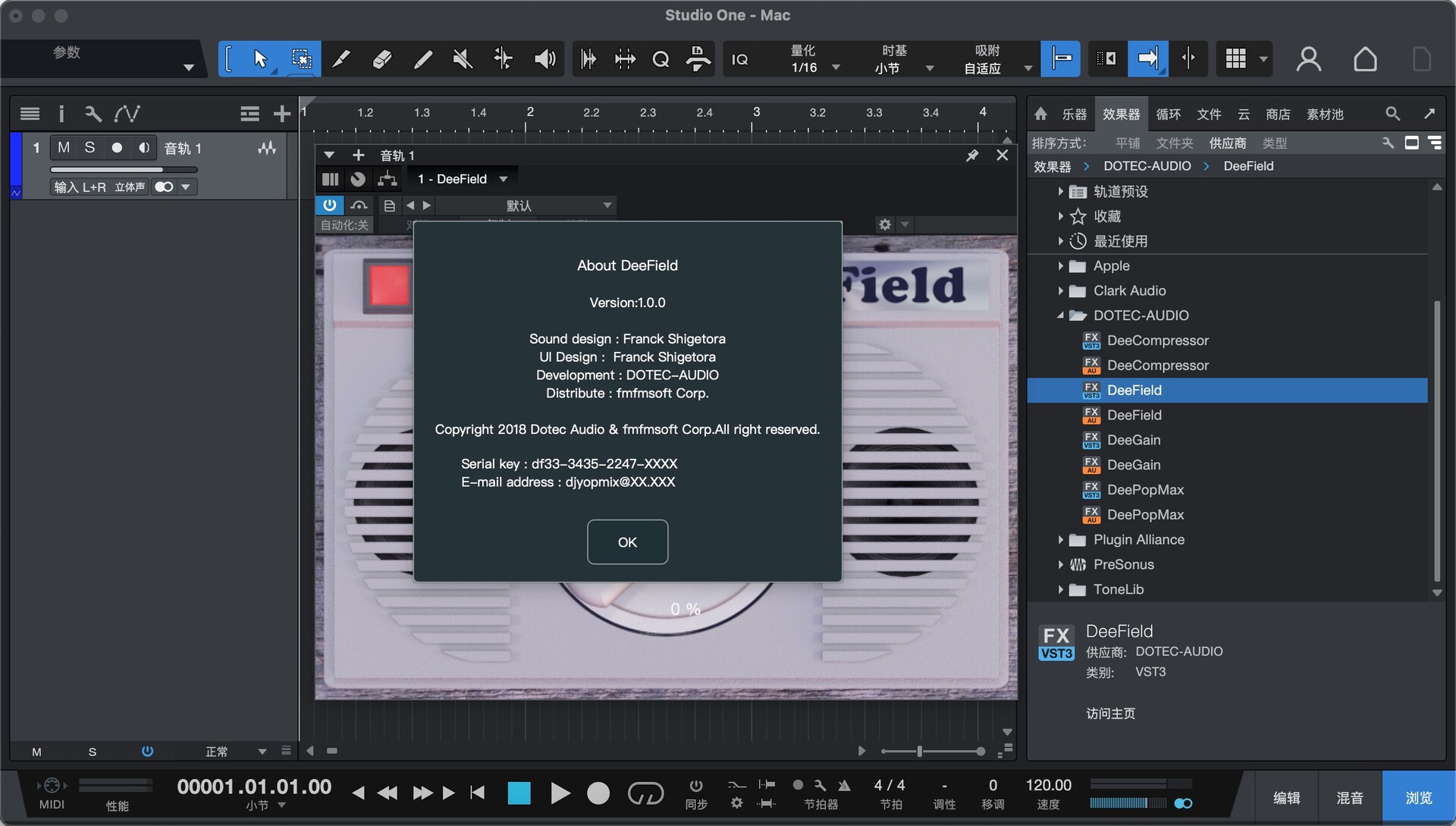This screenshot has height=826, width=1456.
Task: Click bar 3 on the timeline ruler
Action: pyautogui.click(x=756, y=112)
